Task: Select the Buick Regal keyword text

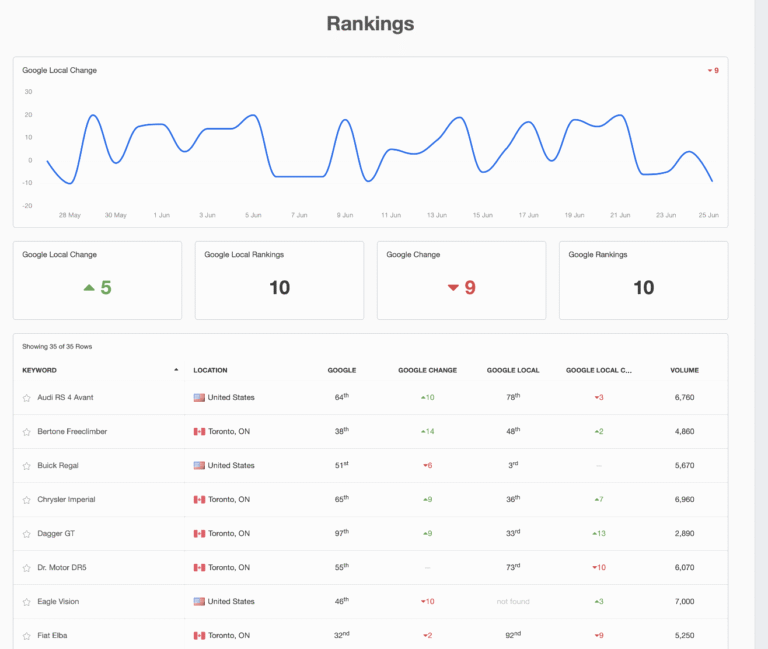Action: click(x=58, y=465)
